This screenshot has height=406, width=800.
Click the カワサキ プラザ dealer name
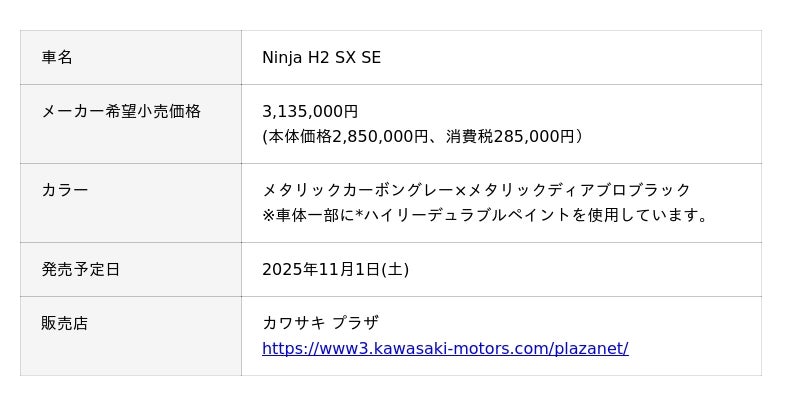pyautogui.click(x=320, y=324)
